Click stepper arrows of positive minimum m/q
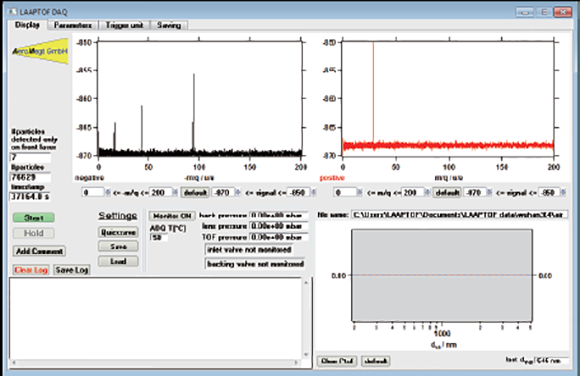This screenshot has height=376, width=580. (x=360, y=192)
